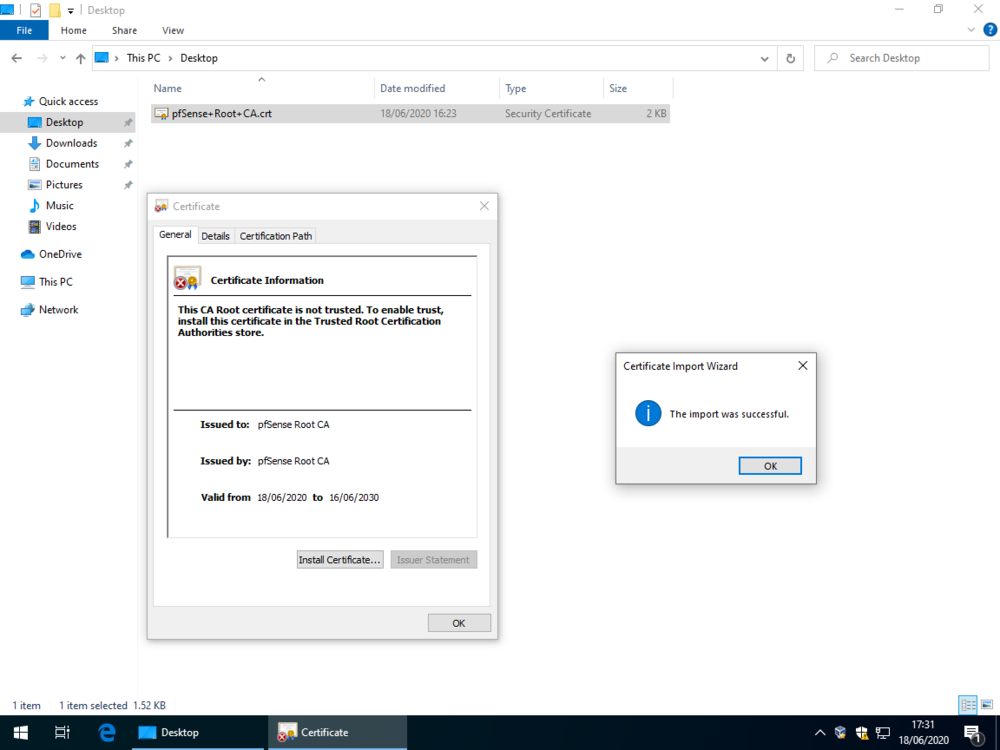
Task: Open Documents in navigation pane
Action: click(72, 164)
